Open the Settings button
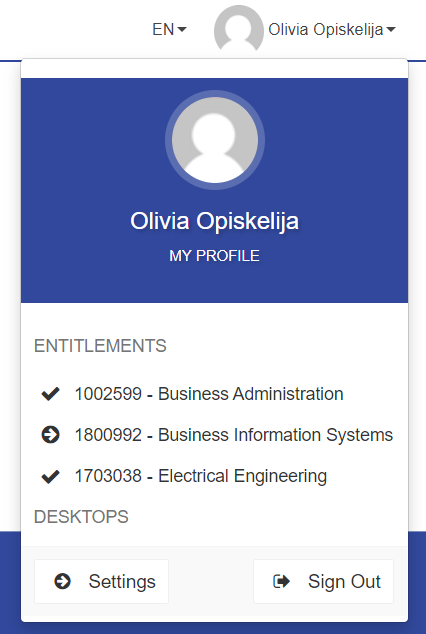 [x=101, y=581]
